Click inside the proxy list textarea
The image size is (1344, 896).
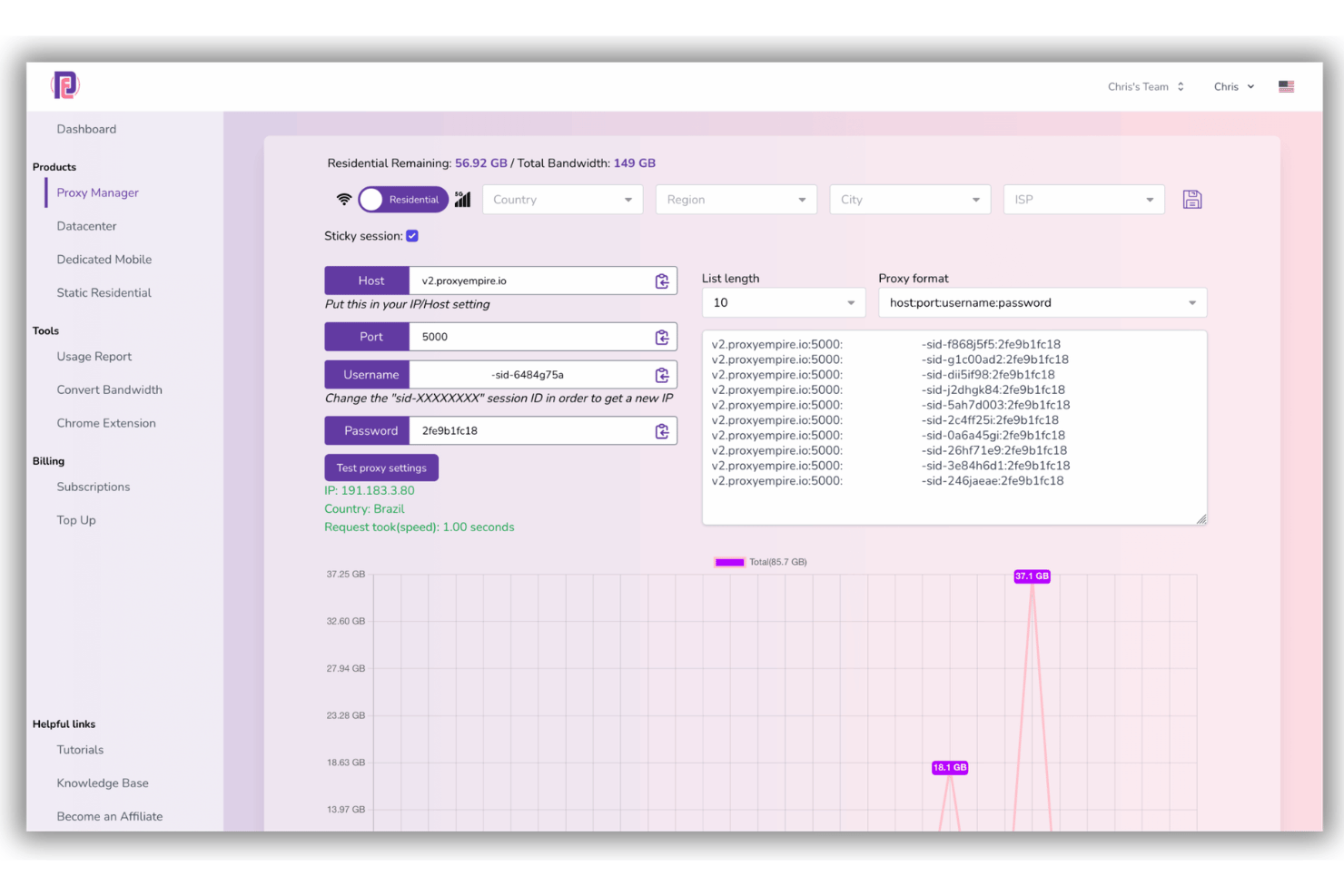point(954,428)
